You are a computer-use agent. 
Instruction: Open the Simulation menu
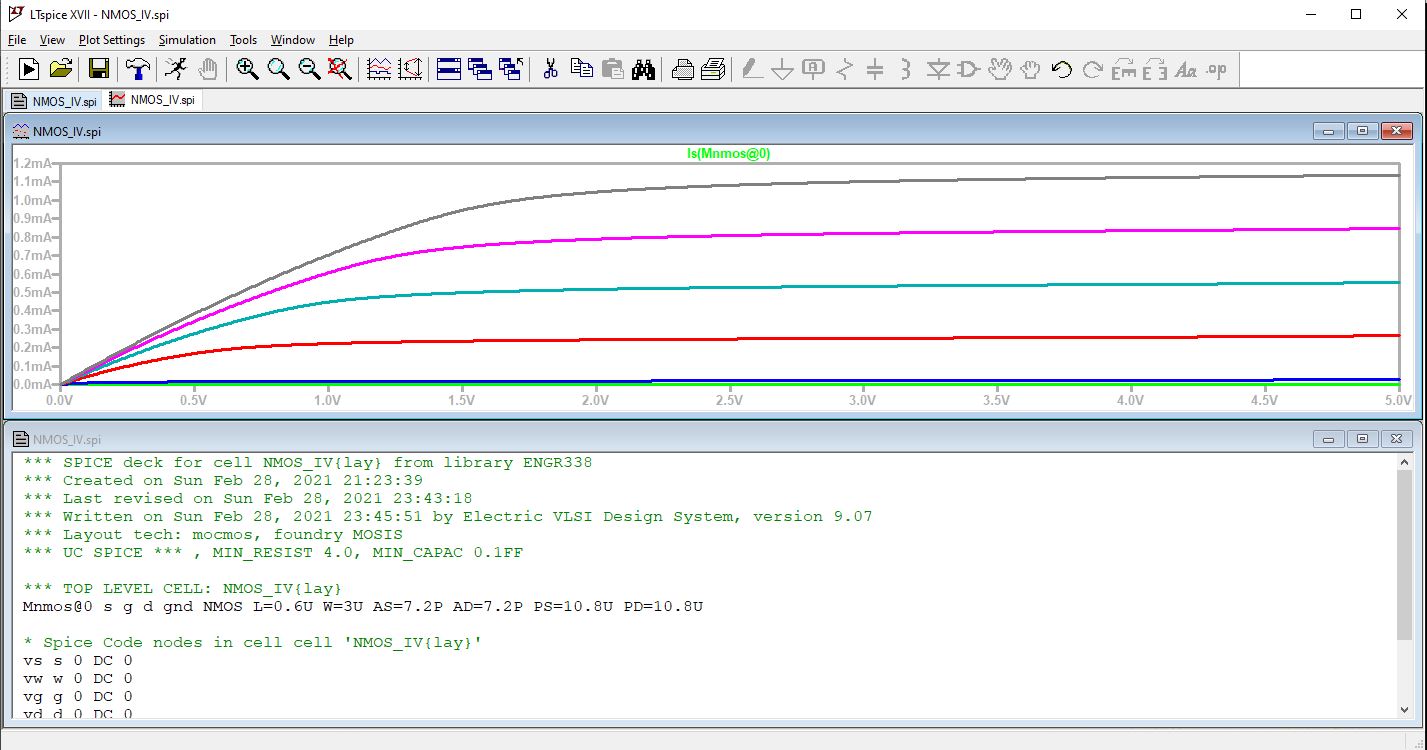pyautogui.click(x=187, y=40)
